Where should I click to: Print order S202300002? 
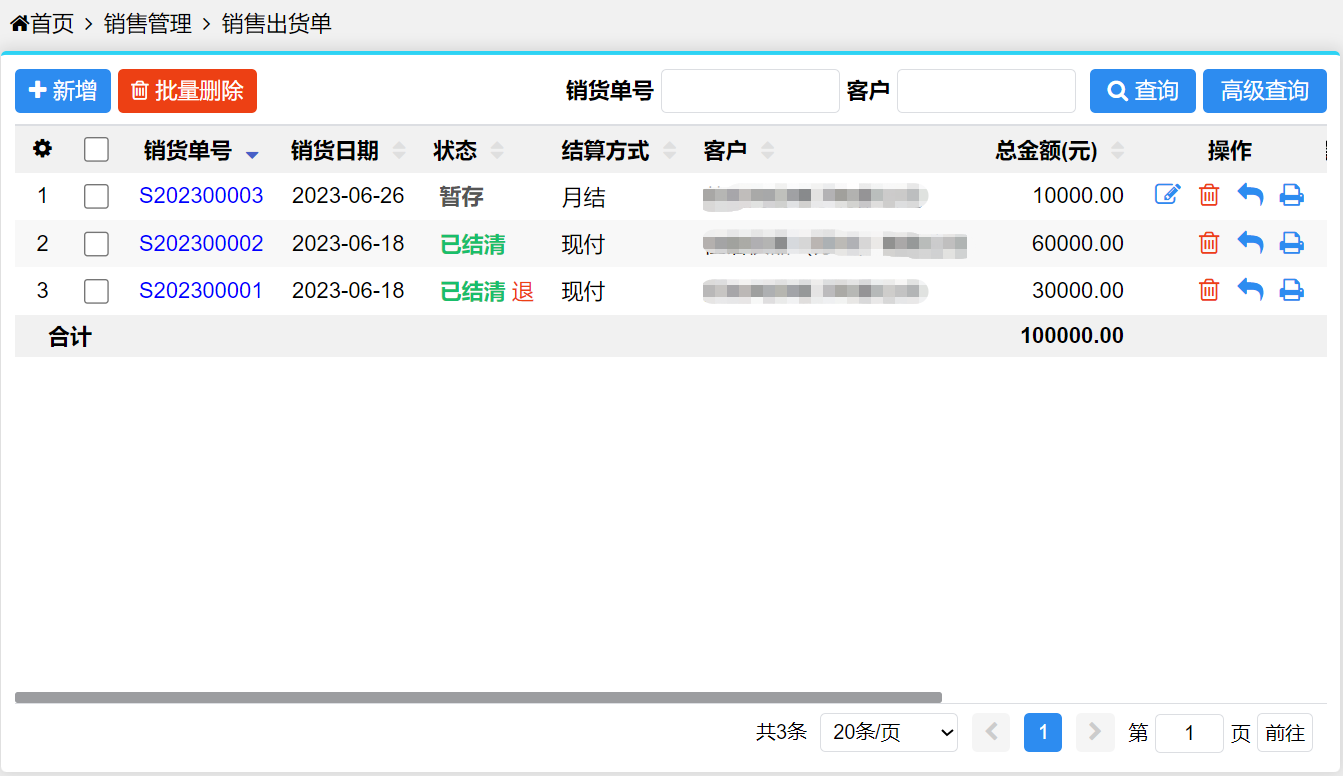[1292, 242]
